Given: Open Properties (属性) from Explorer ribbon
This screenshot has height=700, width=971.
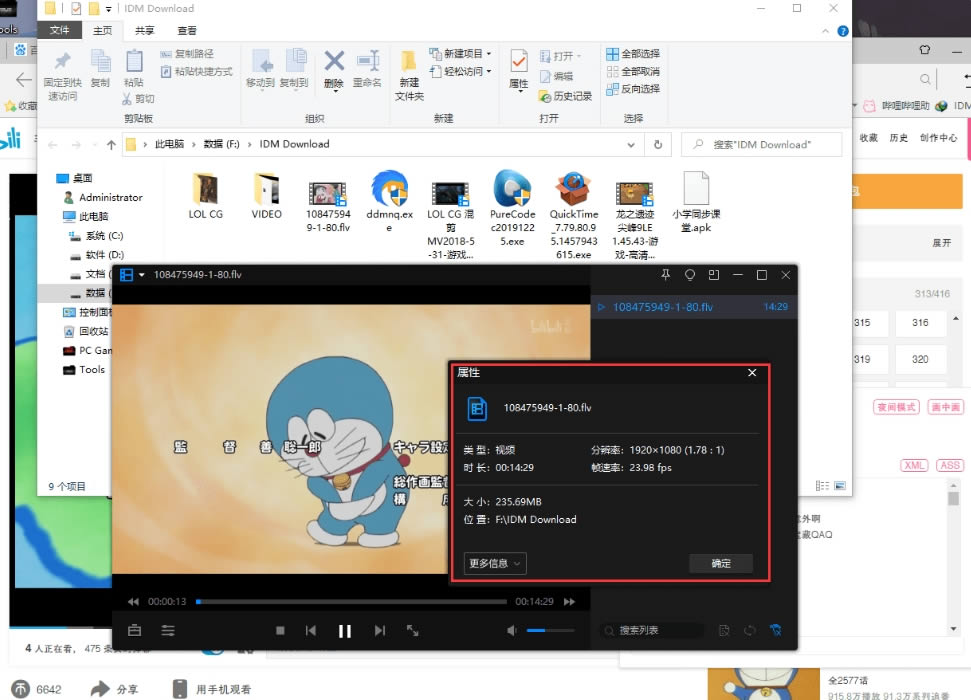Looking at the screenshot, I should (x=519, y=69).
